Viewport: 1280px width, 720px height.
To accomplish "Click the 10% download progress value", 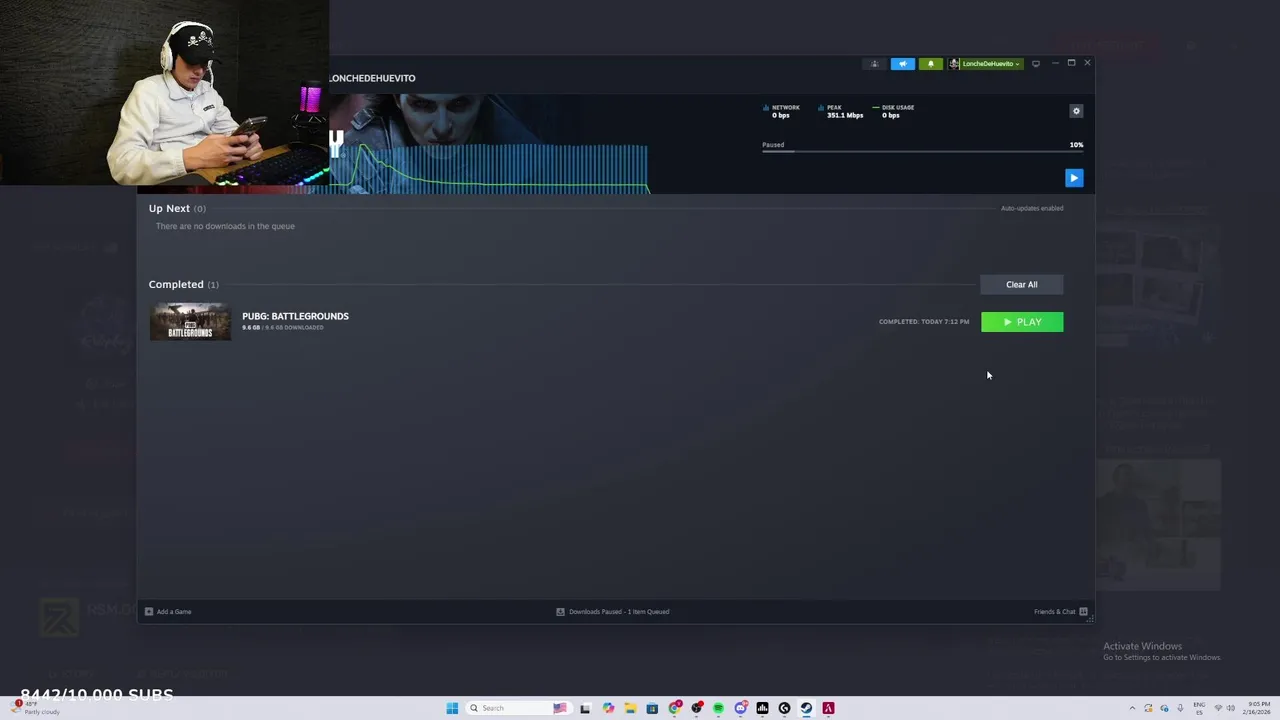I will (x=1076, y=145).
